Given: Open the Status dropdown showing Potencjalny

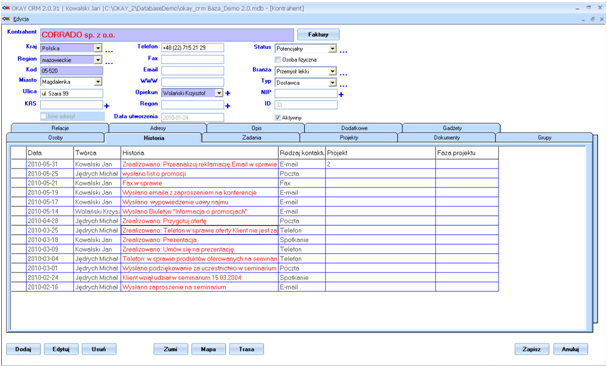Looking at the screenshot, I should (333, 49).
